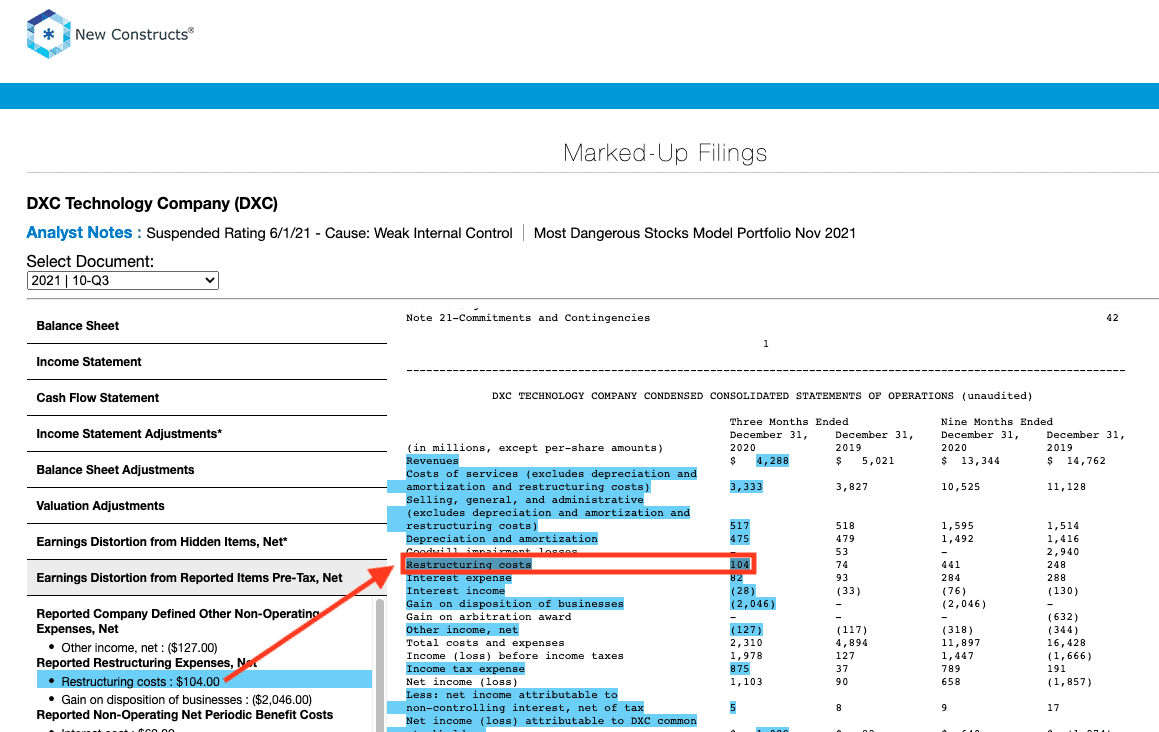Screen dimensions: 1159x732
Task: Click Most Dangerous Stocks Model Portfolio note
Action: click(695, 234)
